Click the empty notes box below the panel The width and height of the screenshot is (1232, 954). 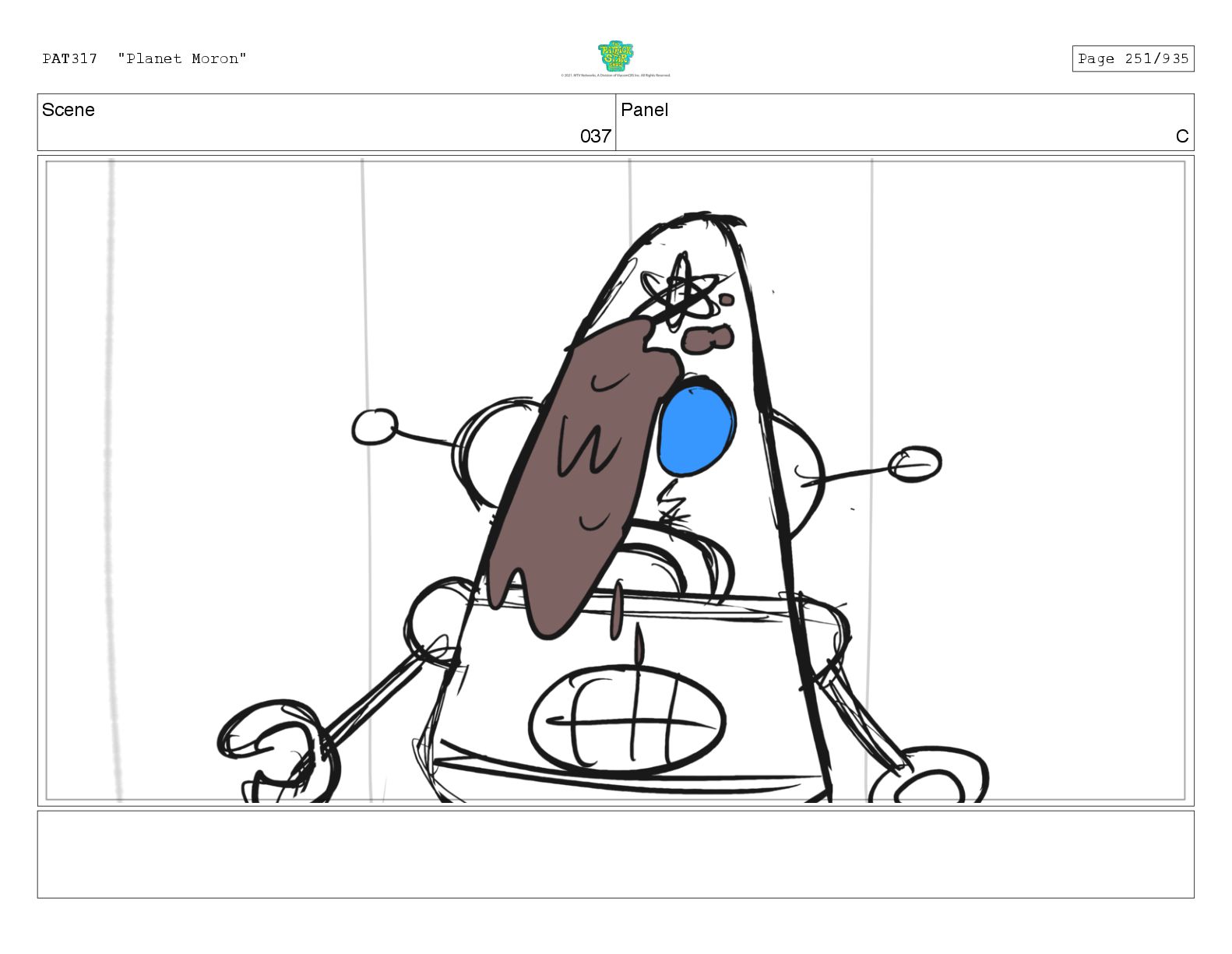(615, 854)
